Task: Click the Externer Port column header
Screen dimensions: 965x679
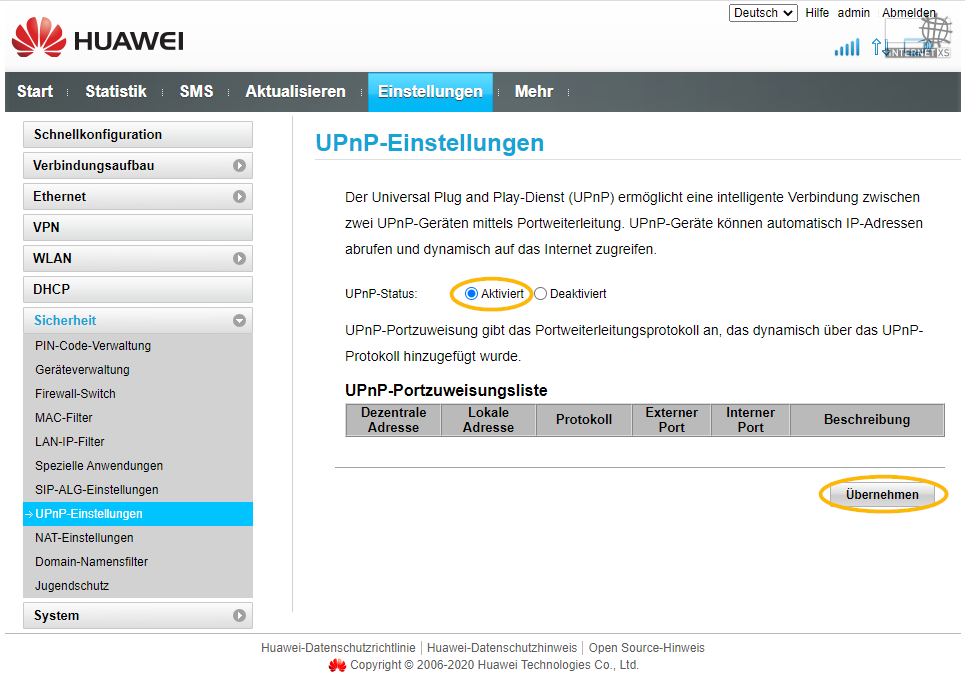Action: coord(671,420)
